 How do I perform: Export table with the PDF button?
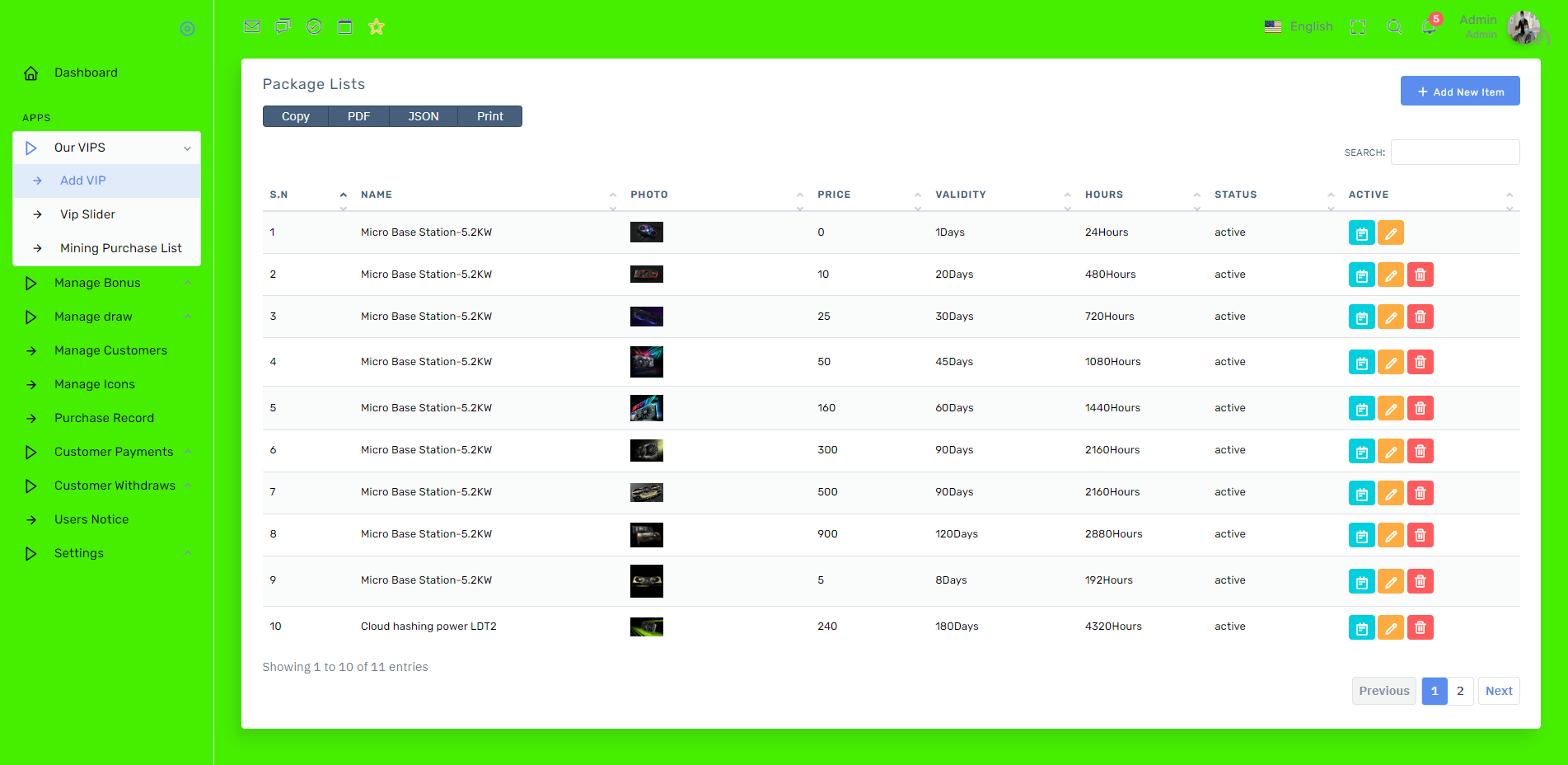(358, 116)
